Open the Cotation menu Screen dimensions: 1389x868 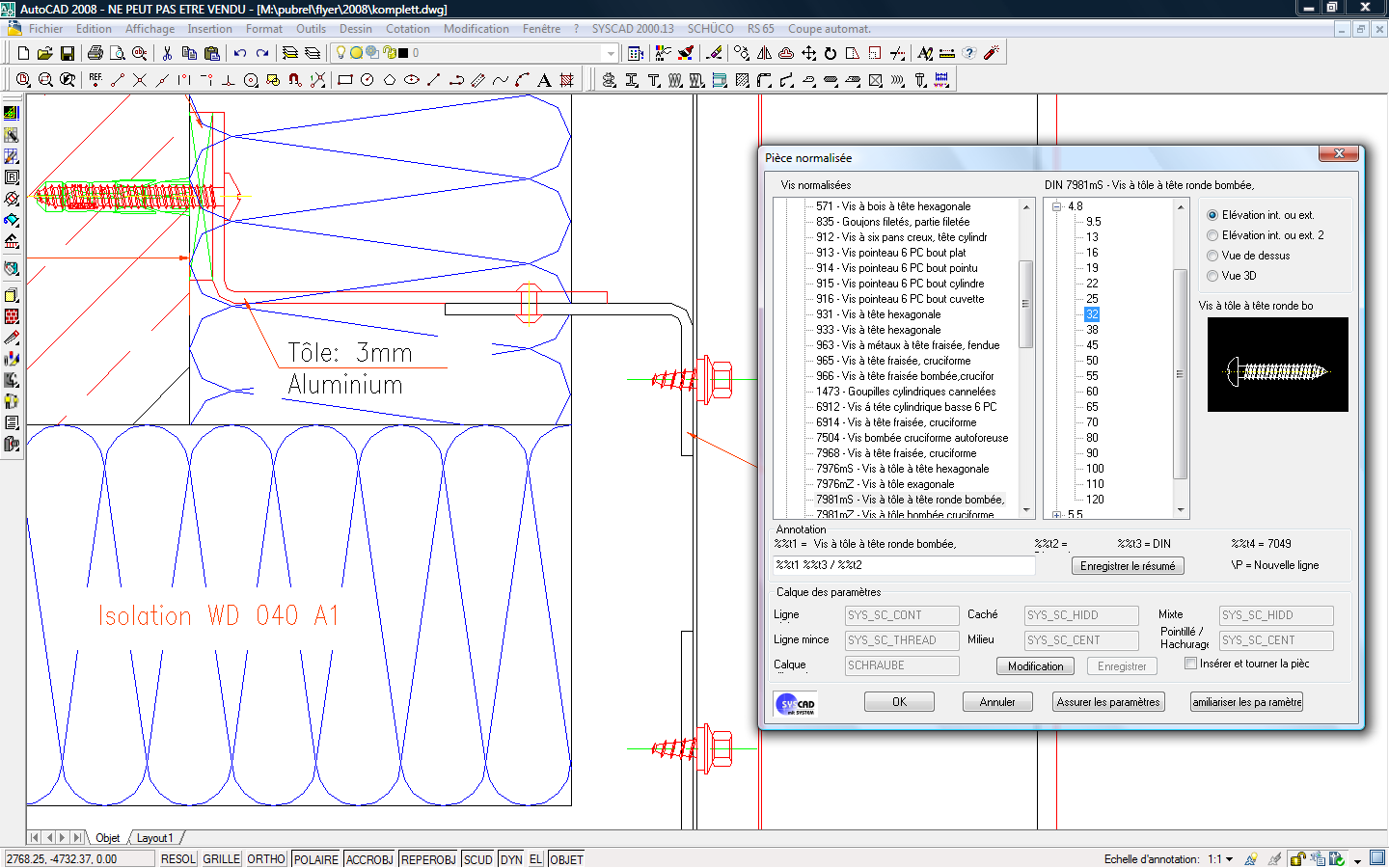[x=407, y=29]
